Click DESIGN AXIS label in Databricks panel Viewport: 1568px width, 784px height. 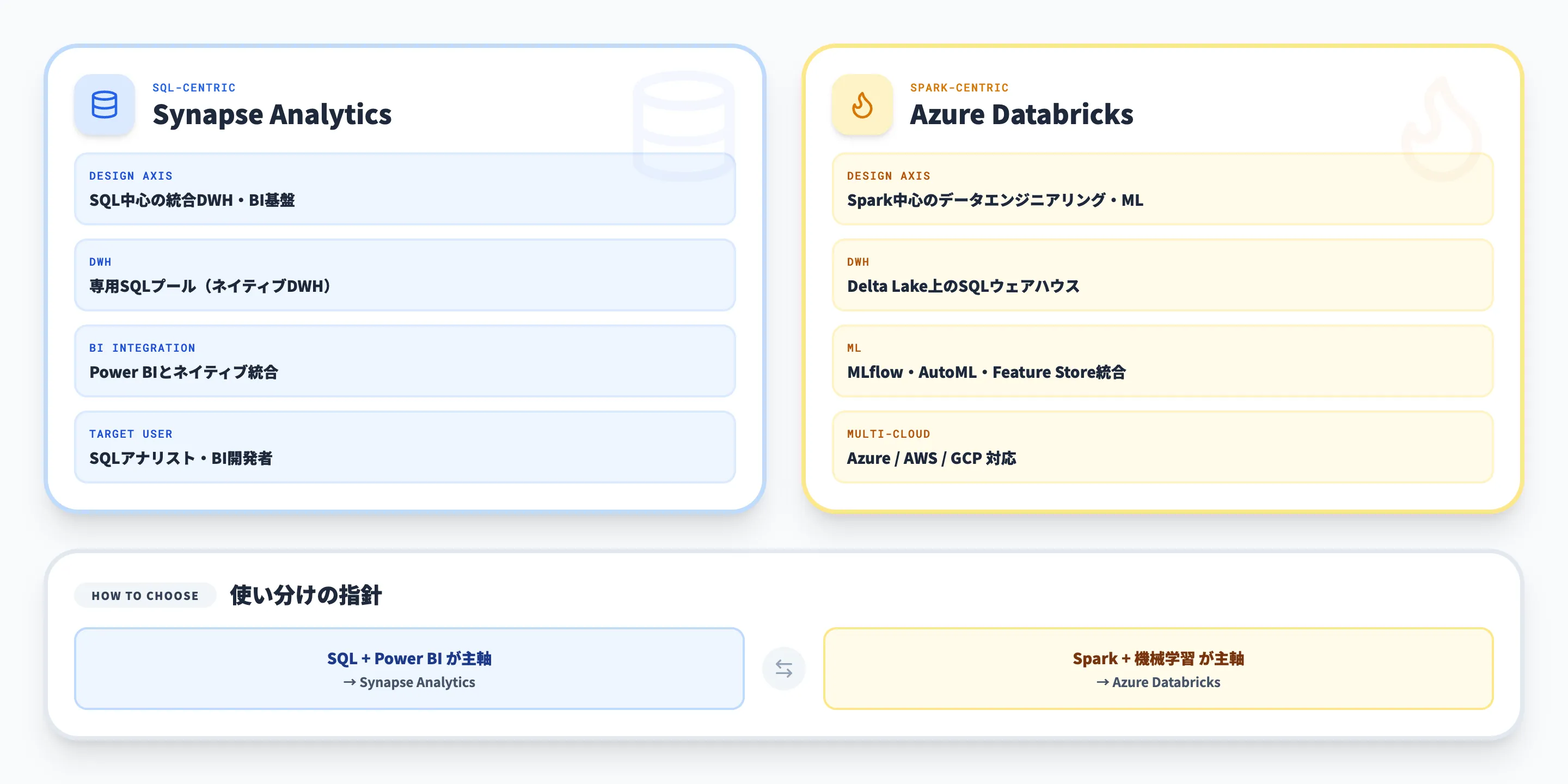(x=888, y=176)
